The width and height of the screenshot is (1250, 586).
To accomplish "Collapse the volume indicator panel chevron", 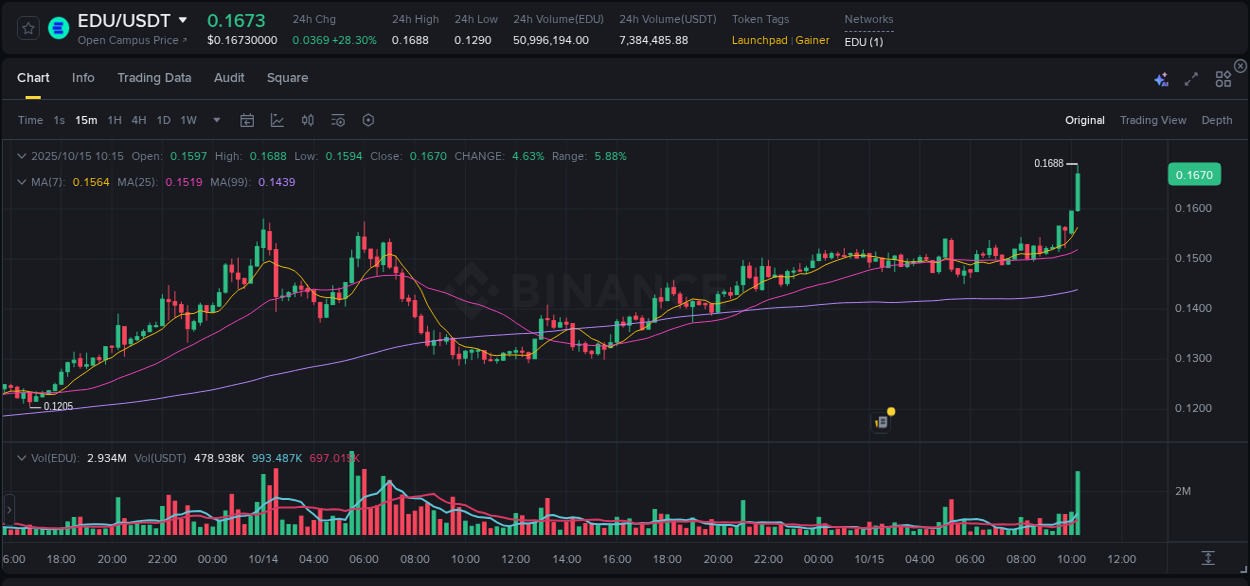I will coord(21,456).
